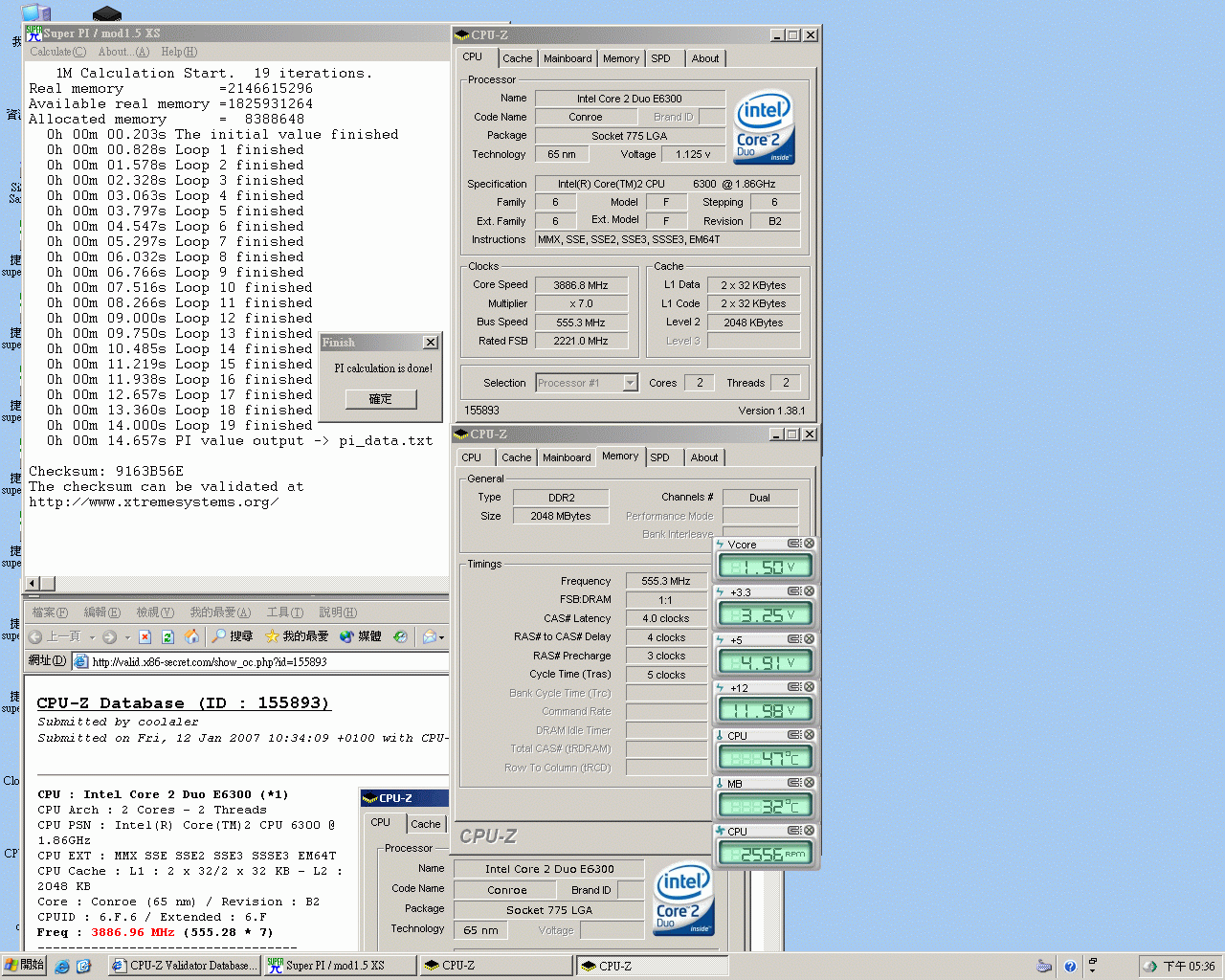Image resolution: width=1225 pixels, height=980 pixels.
Task: Click the Channels # value Dual
Action: pos(760,498)
